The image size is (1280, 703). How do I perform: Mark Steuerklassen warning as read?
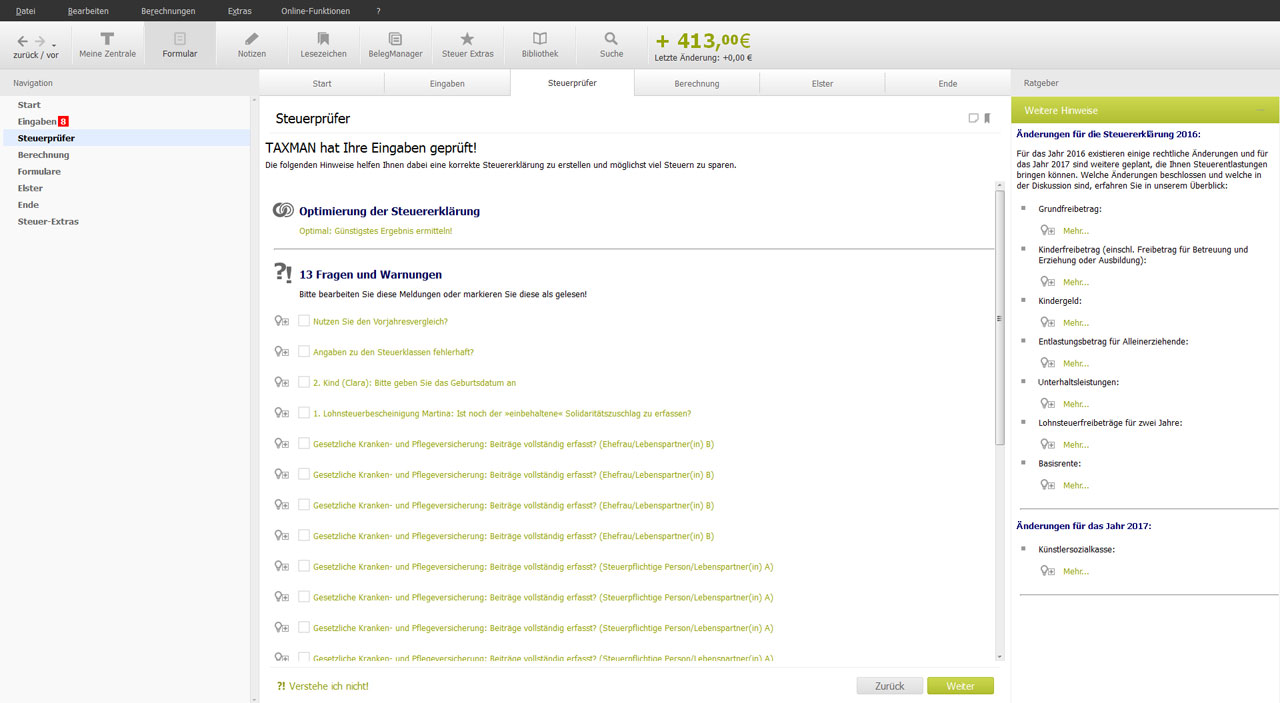tap(304, 352)
